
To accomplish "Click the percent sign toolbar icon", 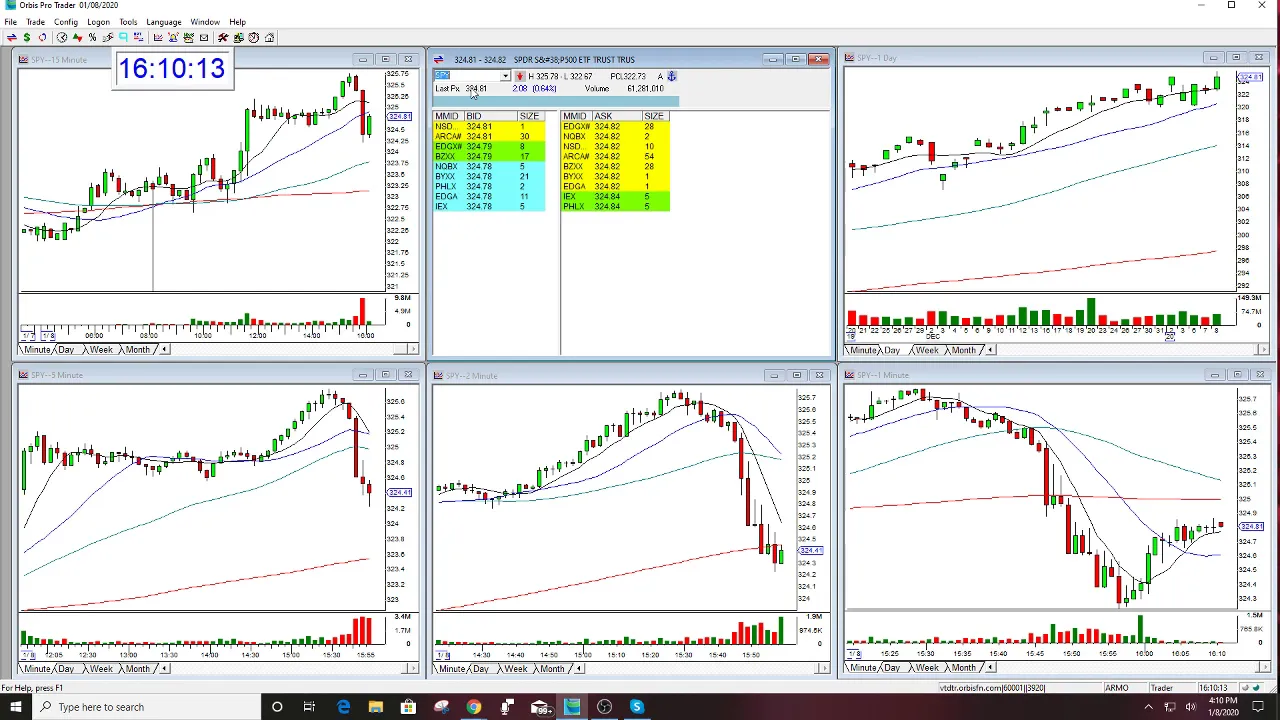I will click(92, 37).
